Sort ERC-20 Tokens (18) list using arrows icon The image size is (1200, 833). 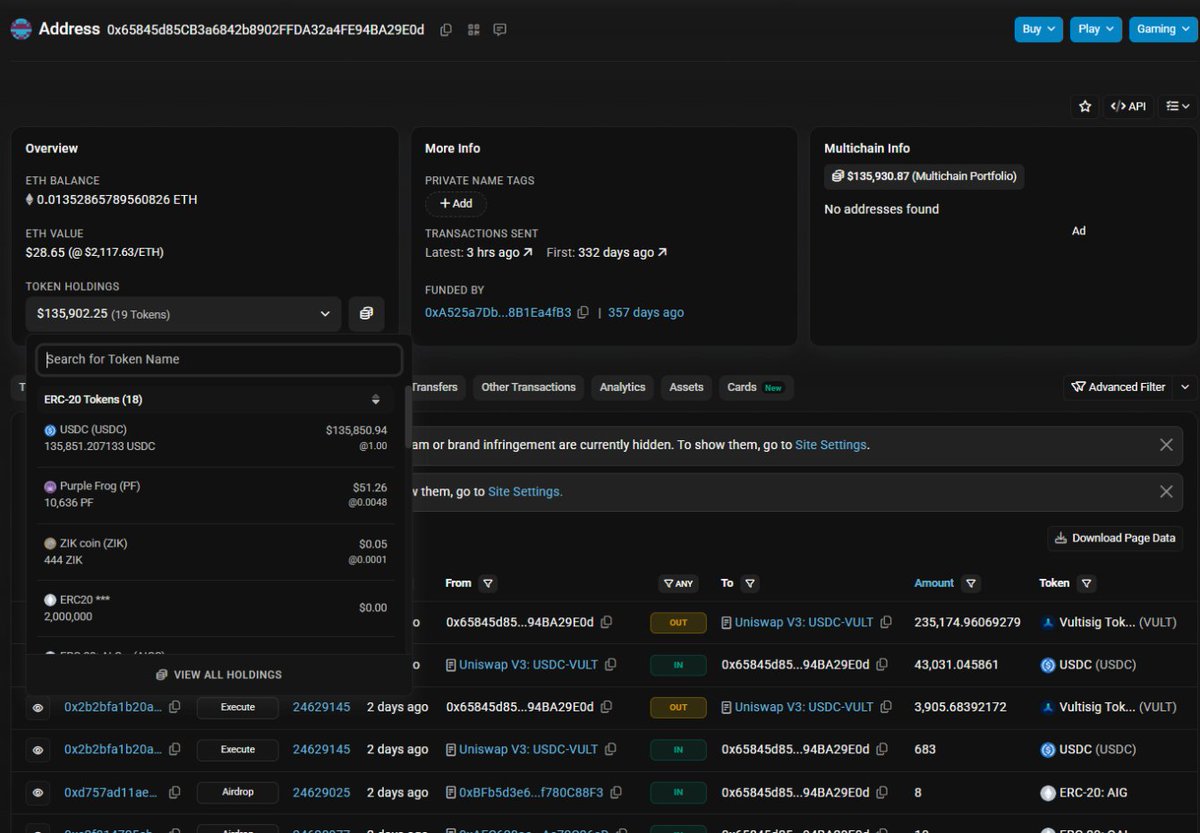coord(376,400)
